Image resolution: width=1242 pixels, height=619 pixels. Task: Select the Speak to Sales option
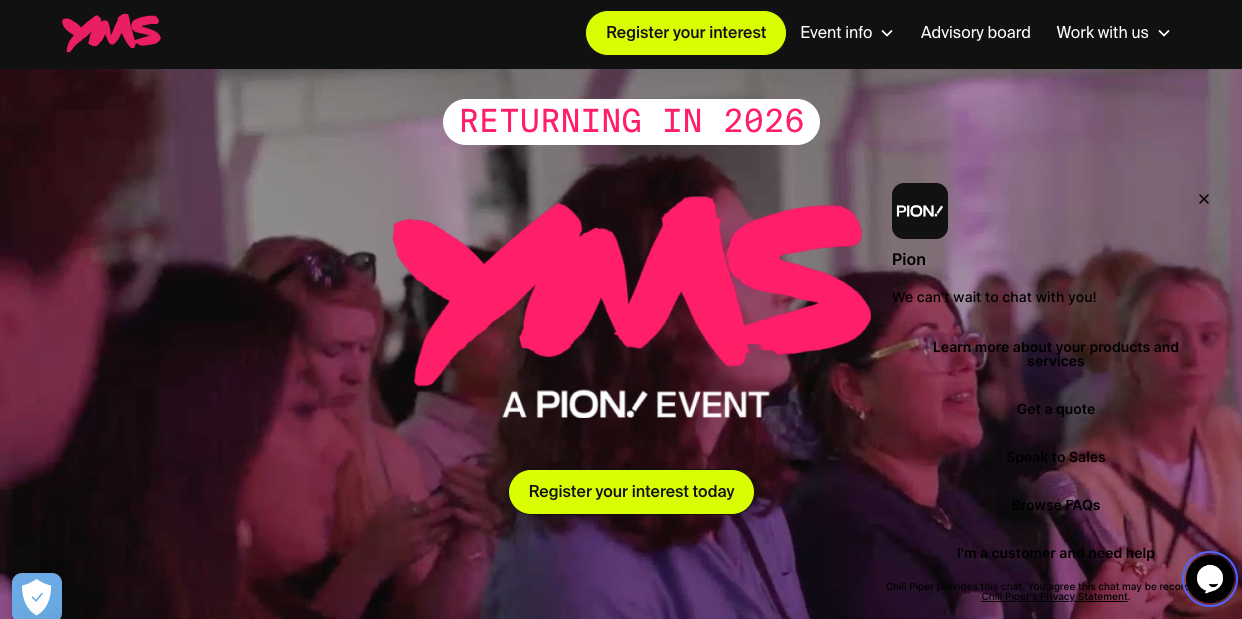pos(1056,457)
